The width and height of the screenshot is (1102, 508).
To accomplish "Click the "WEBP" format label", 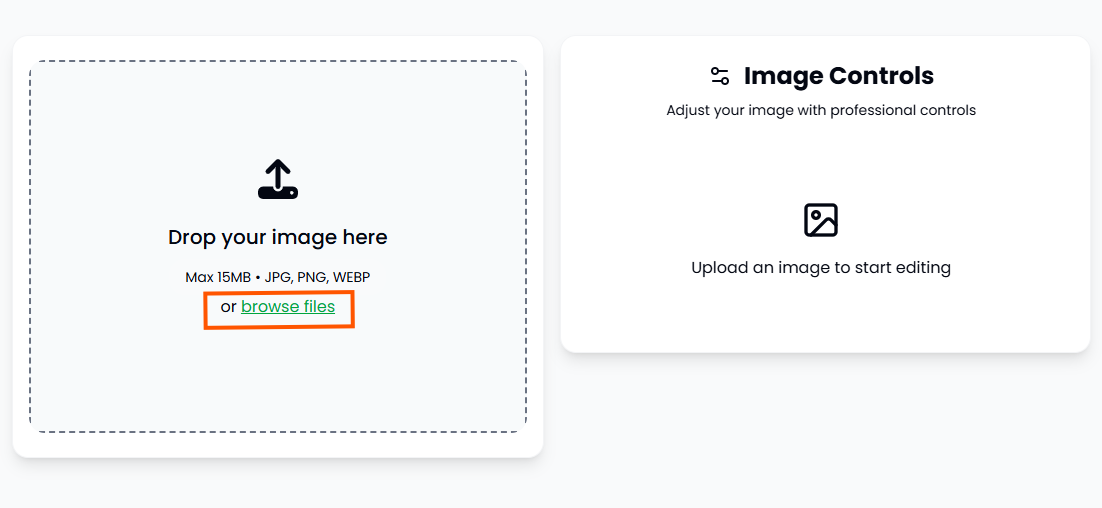I will coord(351,277).
